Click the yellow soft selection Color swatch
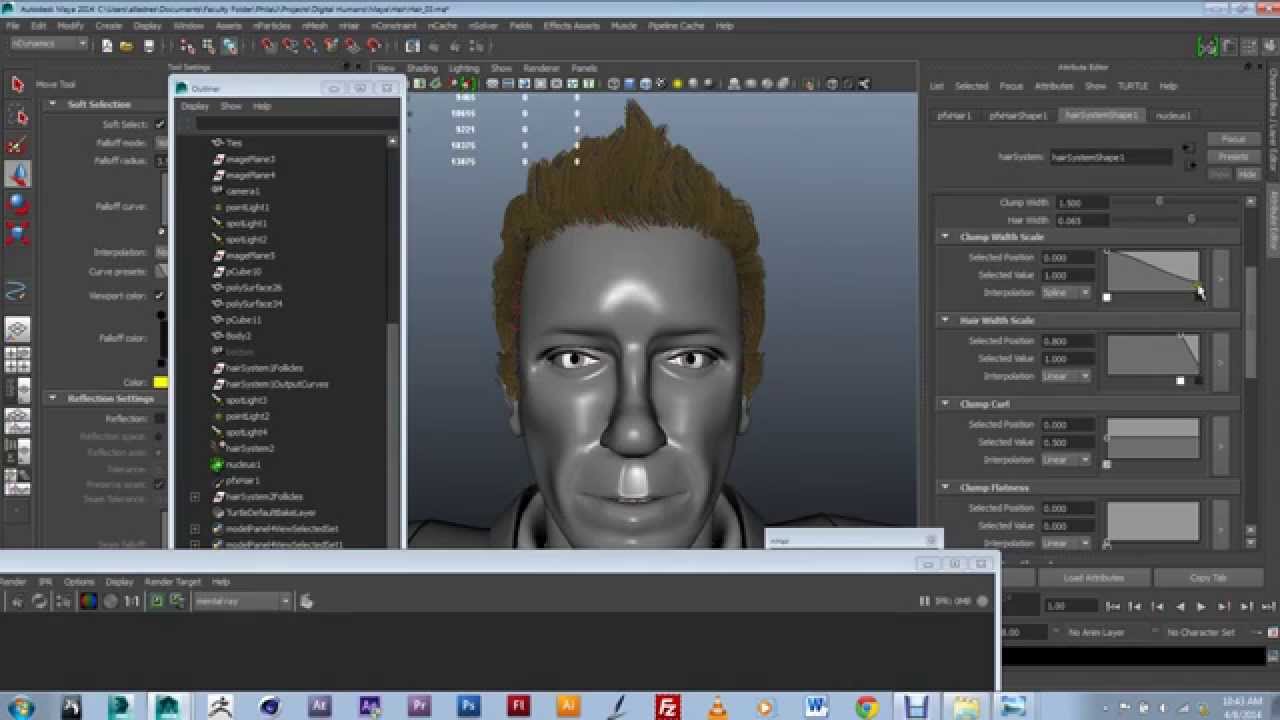This screenshot has height=720, width=1280. (x=160, y=382)
